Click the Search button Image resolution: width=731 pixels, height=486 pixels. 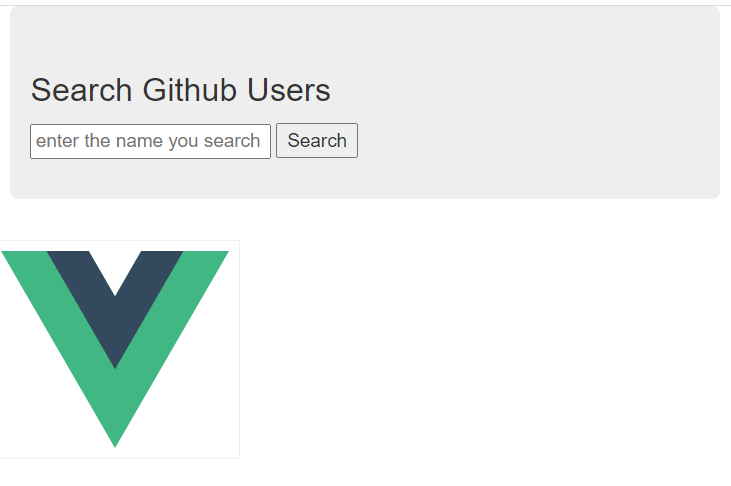coord(317,140)
